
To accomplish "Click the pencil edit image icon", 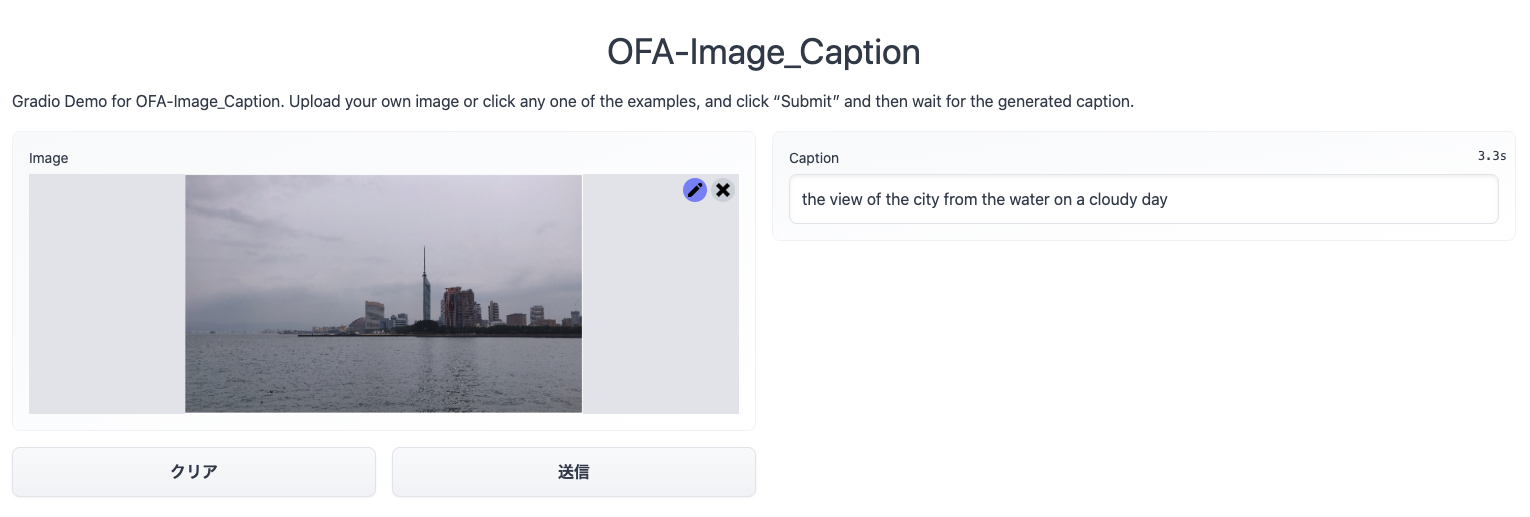I will click(x=695, y=190).
